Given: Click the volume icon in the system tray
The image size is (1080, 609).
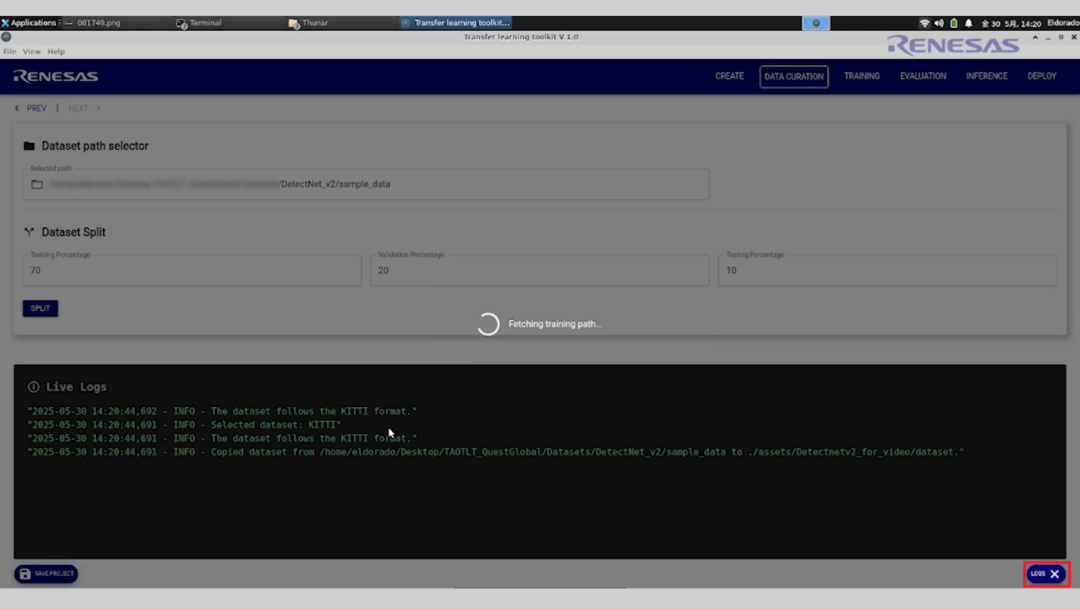Looking at the screenshot, I should (x=939, y=23).
